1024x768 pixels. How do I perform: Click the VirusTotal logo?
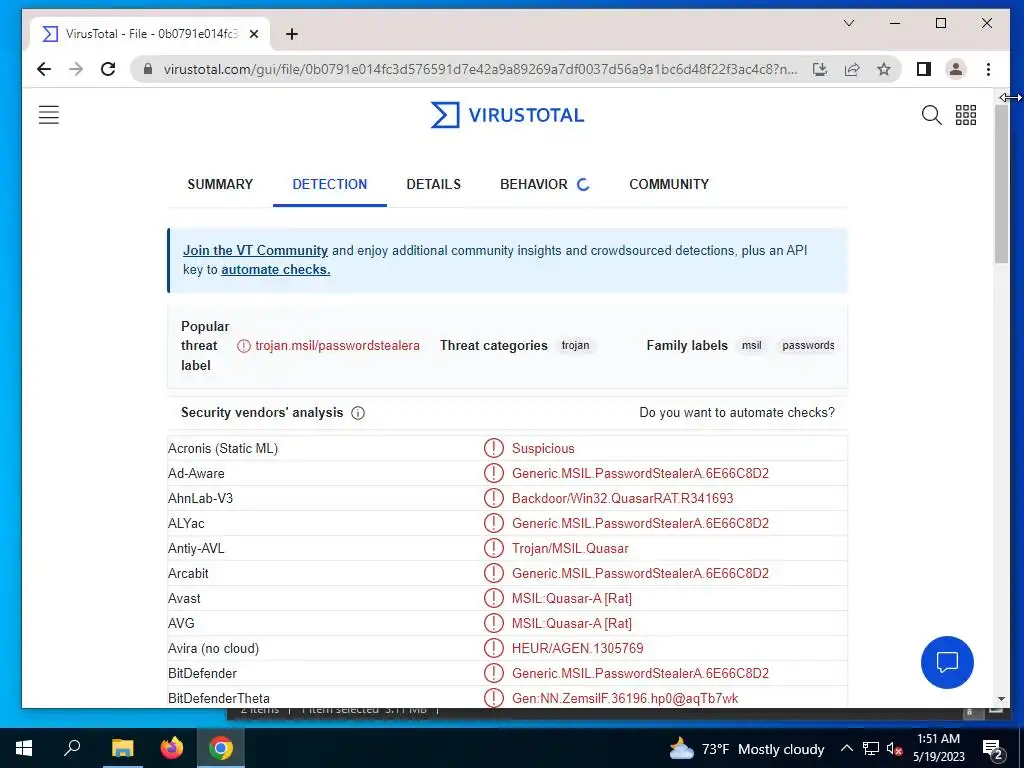tap(507, 115)
